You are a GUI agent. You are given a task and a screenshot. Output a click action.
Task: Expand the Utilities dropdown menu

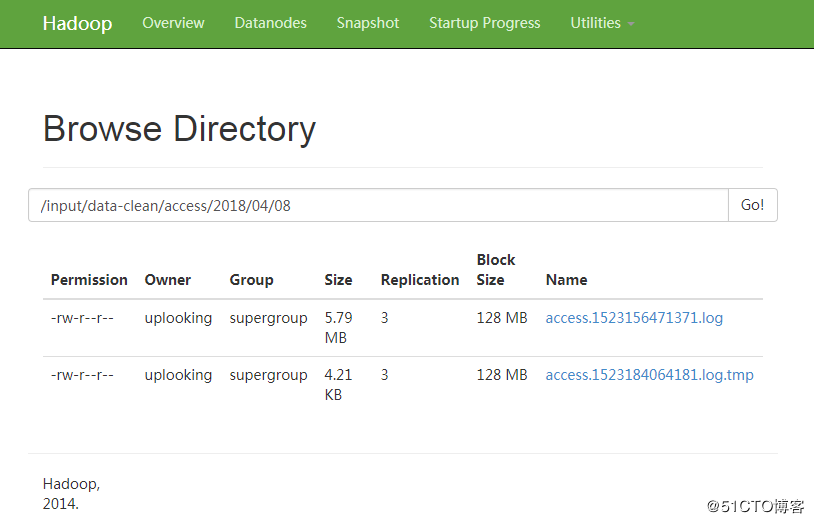[x=601, y=23]
